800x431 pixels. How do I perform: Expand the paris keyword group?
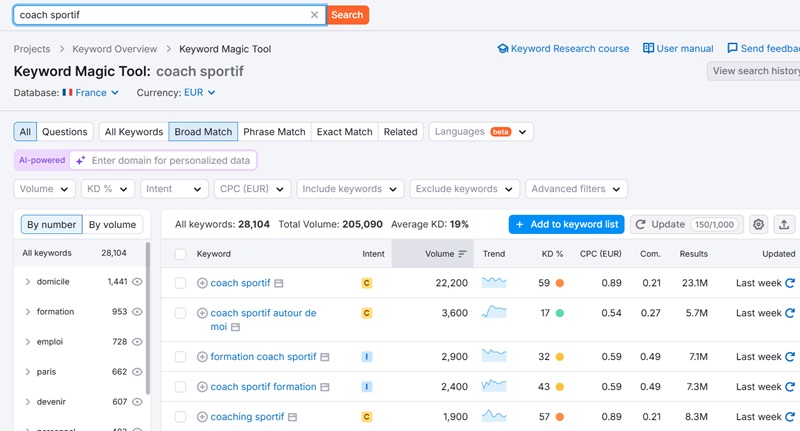28,372
